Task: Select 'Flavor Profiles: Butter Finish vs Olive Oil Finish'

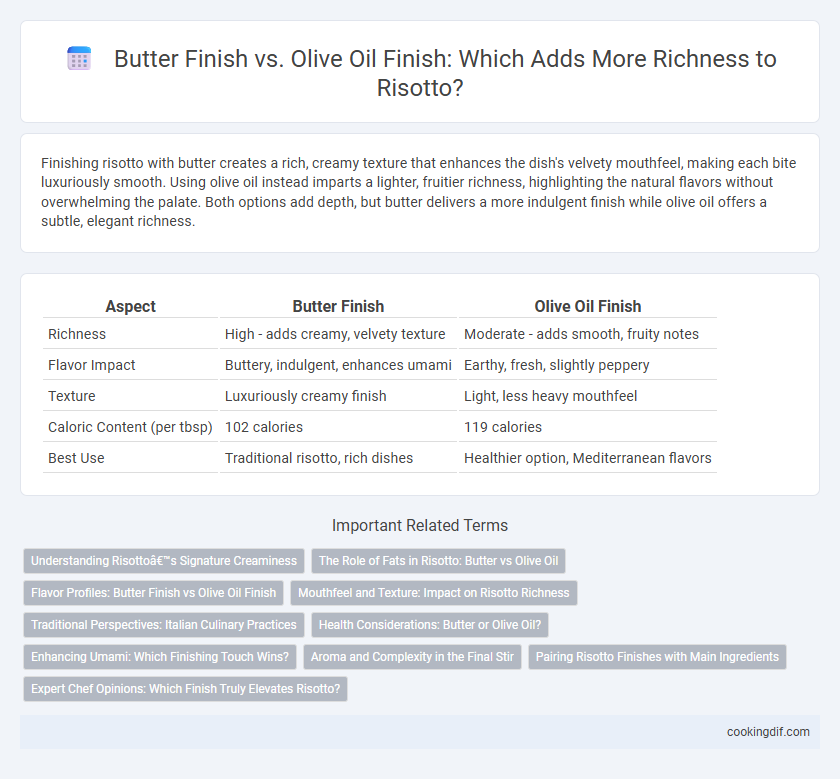Action: pyautogui.click(x=153, y=593)
